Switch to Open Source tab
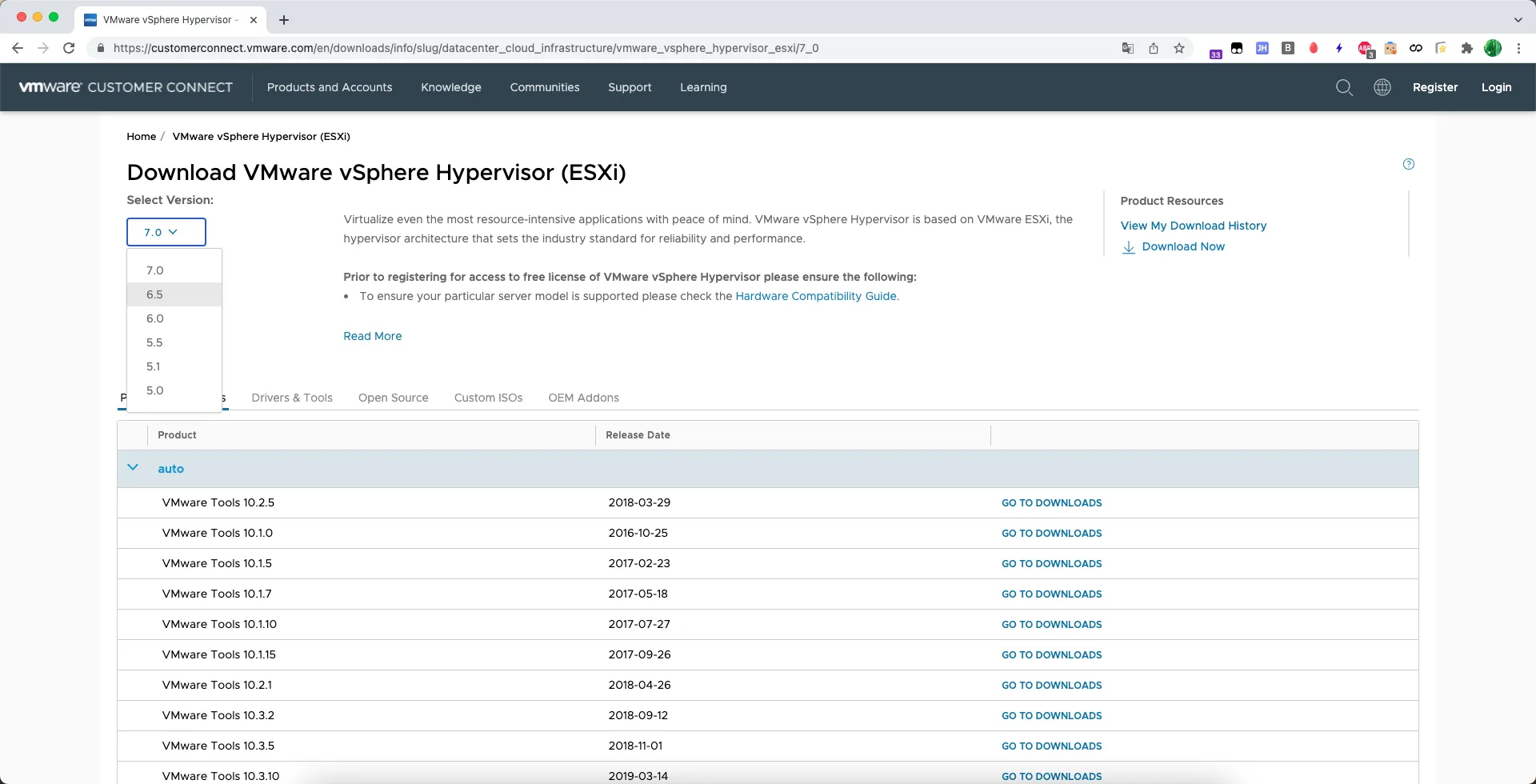 click(x=393, y=398)
